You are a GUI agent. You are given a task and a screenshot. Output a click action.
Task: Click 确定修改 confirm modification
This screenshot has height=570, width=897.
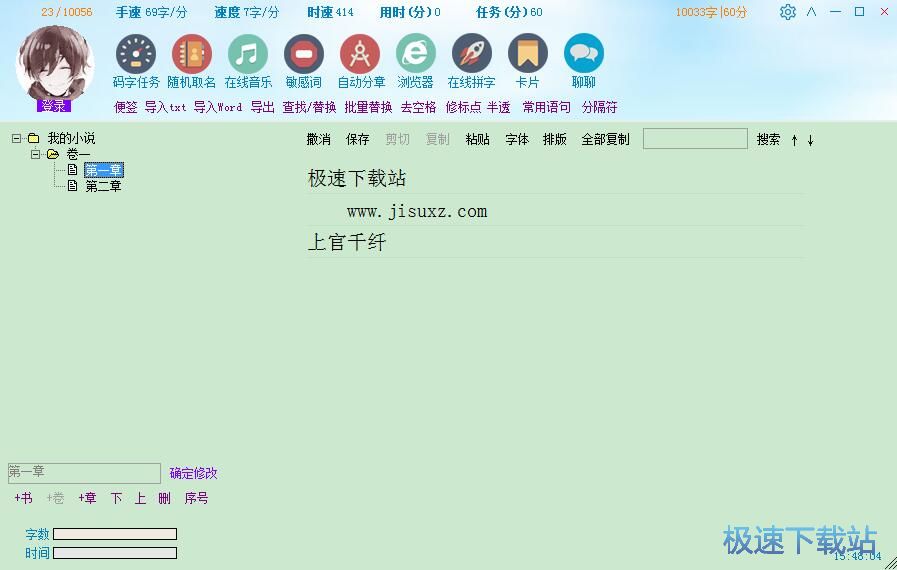pyautogui.click(x=193, y=473)
